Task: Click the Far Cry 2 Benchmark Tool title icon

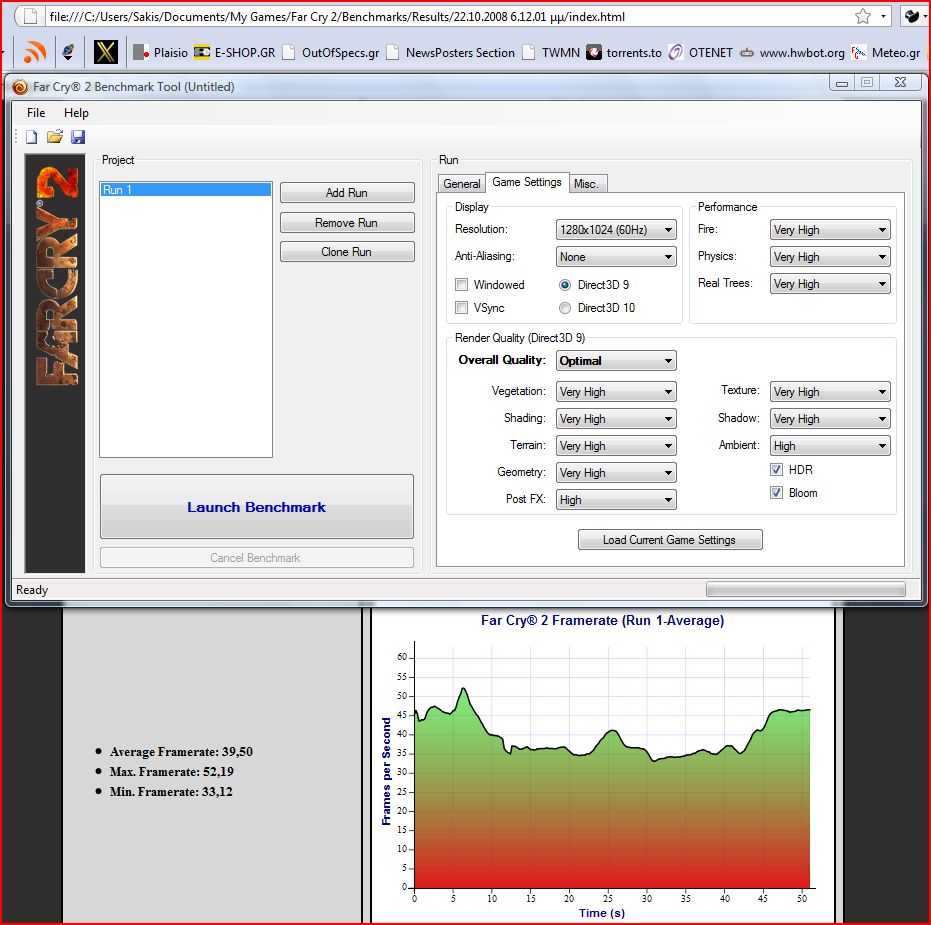Action: tap(20, 87)
